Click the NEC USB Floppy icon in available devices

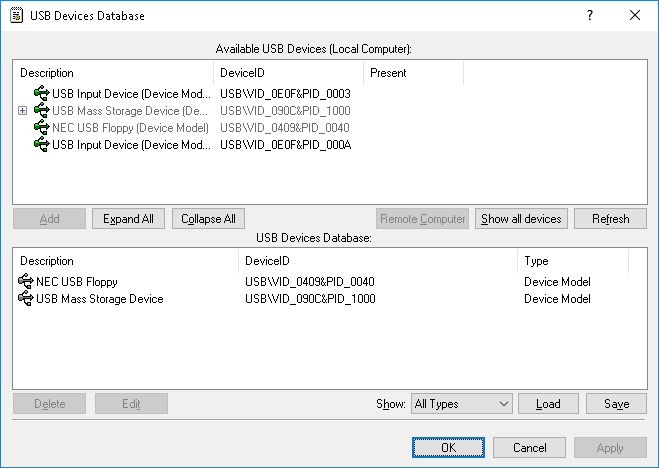tap(41, 128)
